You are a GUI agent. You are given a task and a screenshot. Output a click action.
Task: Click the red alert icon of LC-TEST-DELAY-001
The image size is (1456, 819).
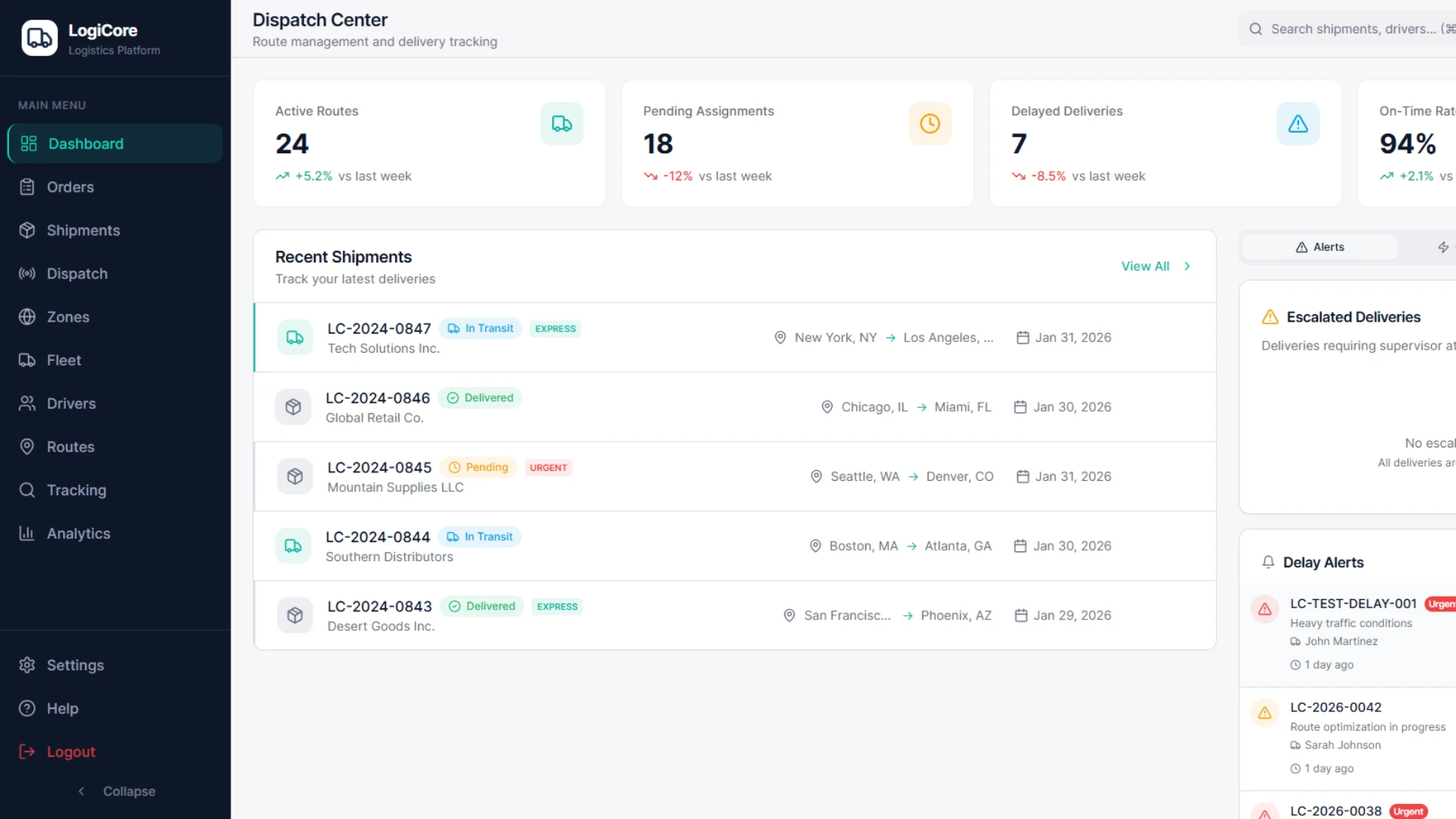(x=1265, y=609)
